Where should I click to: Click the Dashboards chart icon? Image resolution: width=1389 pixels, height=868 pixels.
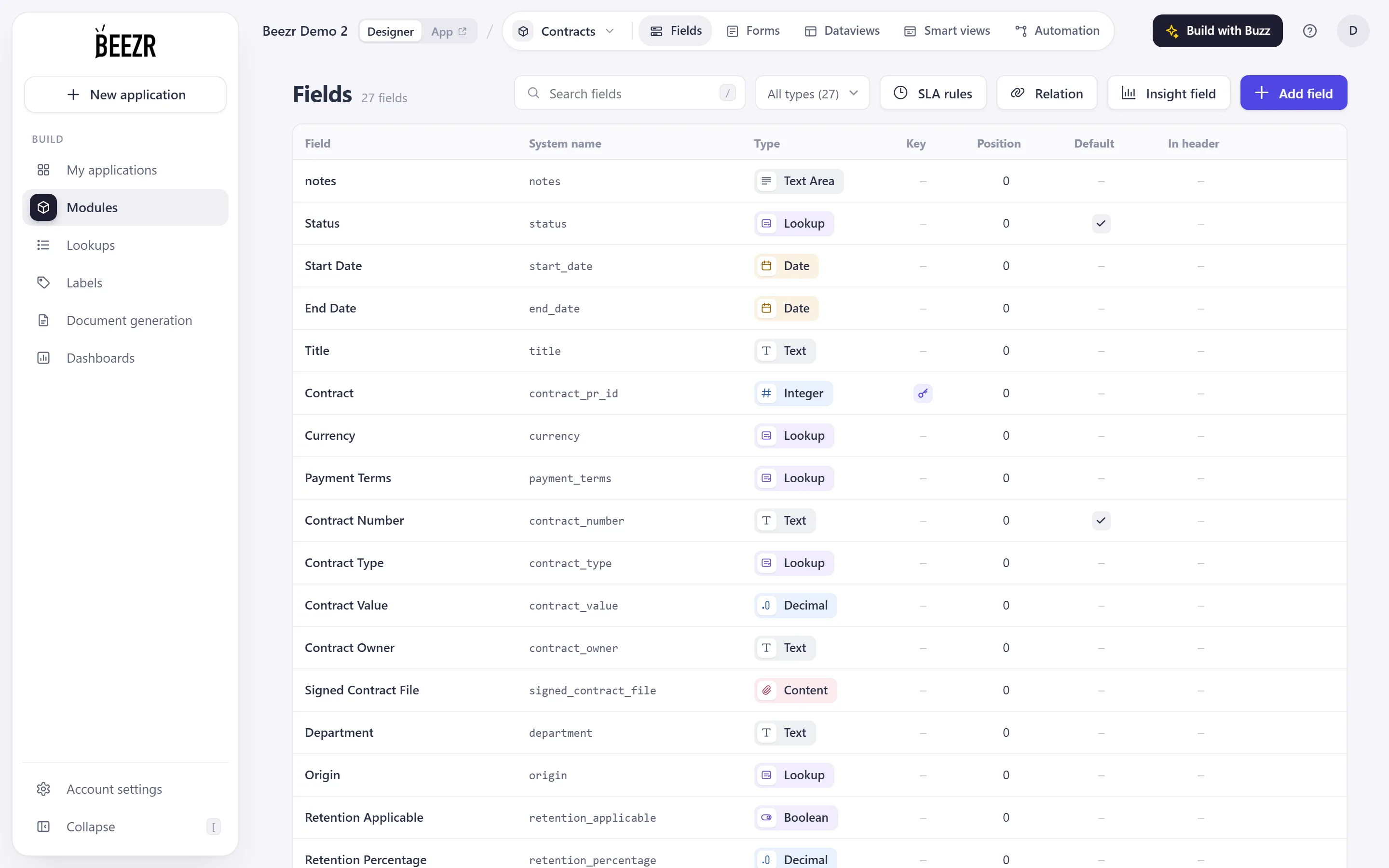pyautogui.click(x=43, y=358)
